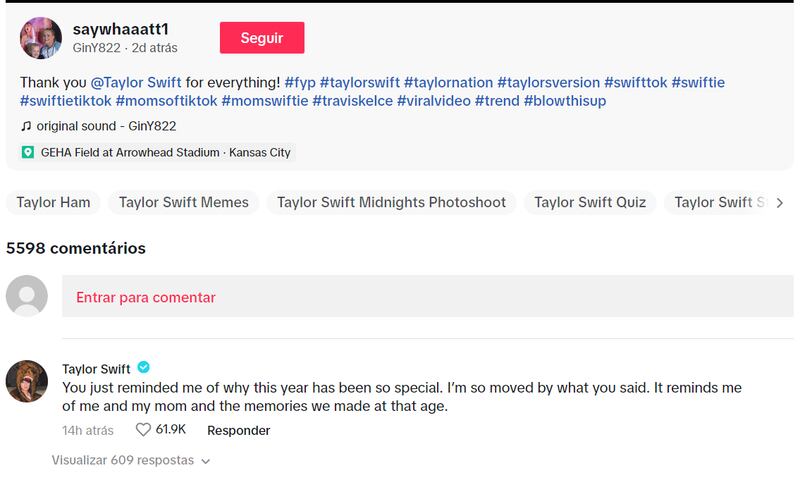Screen dimensions: 800x480
Task: Open the GEHA Field at Arrowhead Stadium location
Action: point(156,153)
